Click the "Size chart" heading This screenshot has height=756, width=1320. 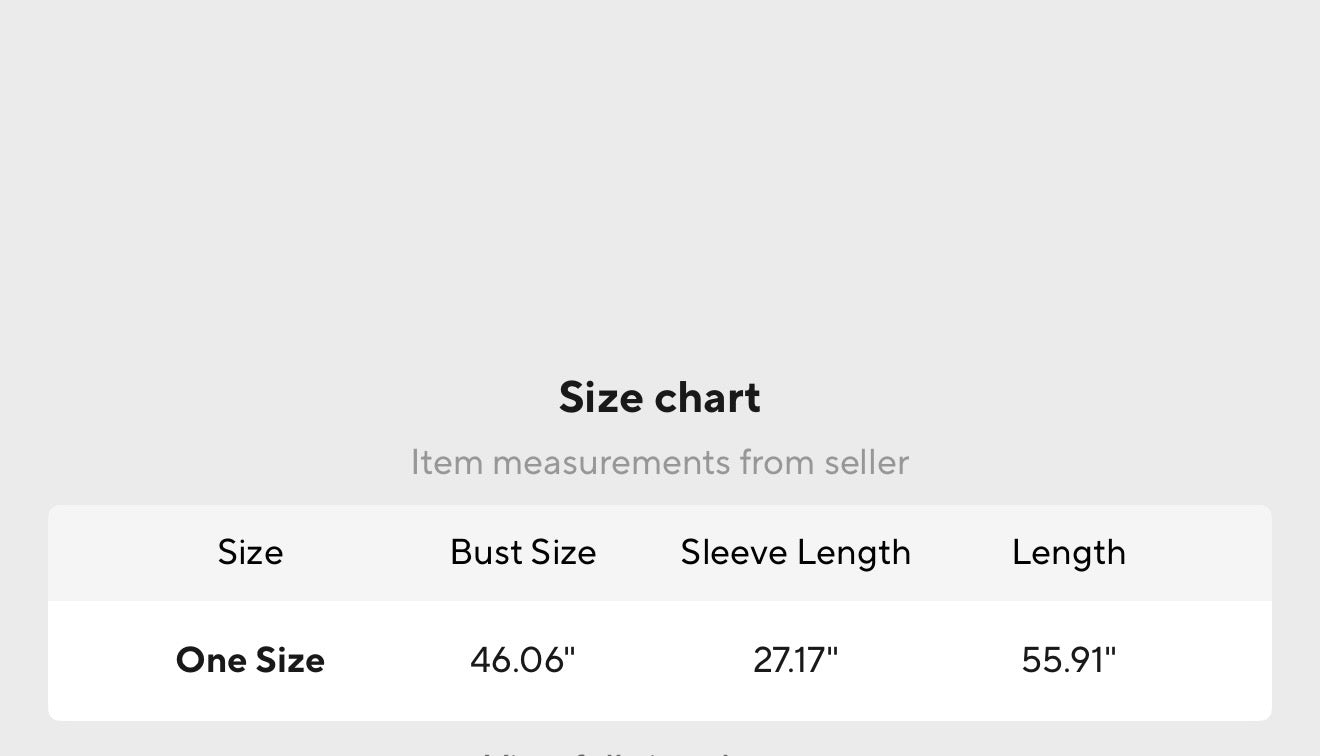point(659,397)
